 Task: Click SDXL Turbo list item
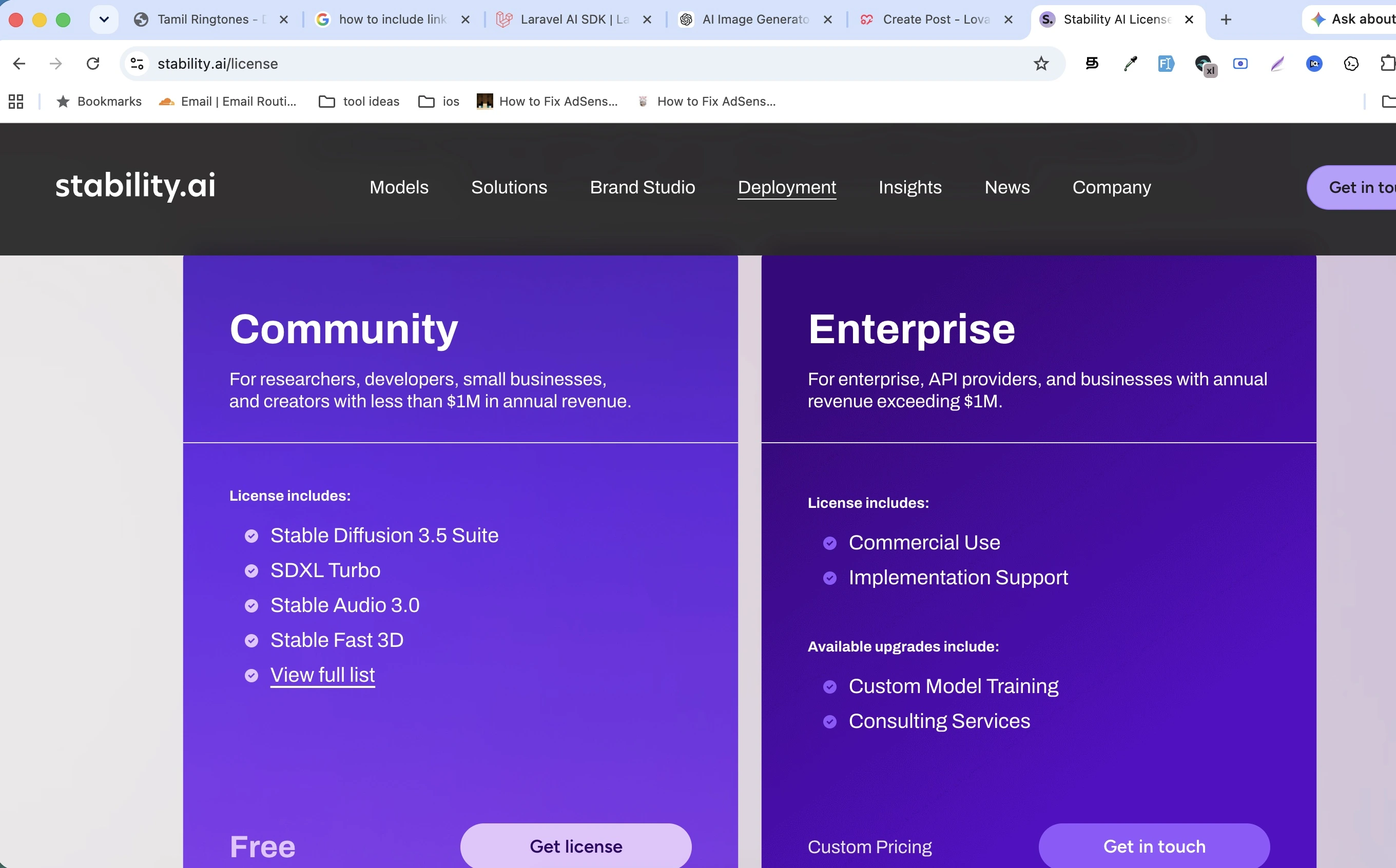coord(325,570)
